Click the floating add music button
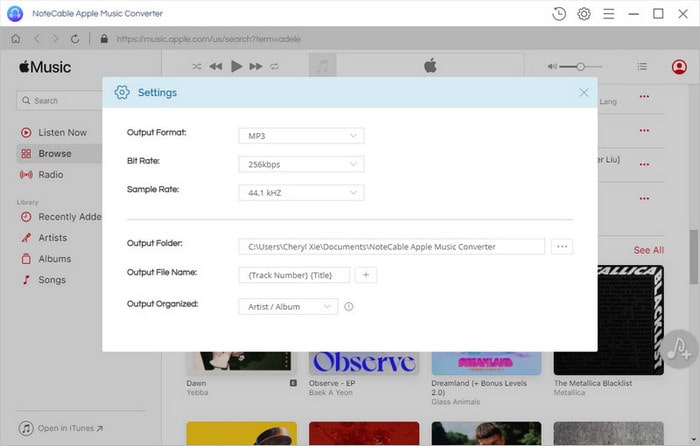This screenshot has width=700, height=446. 679,349
